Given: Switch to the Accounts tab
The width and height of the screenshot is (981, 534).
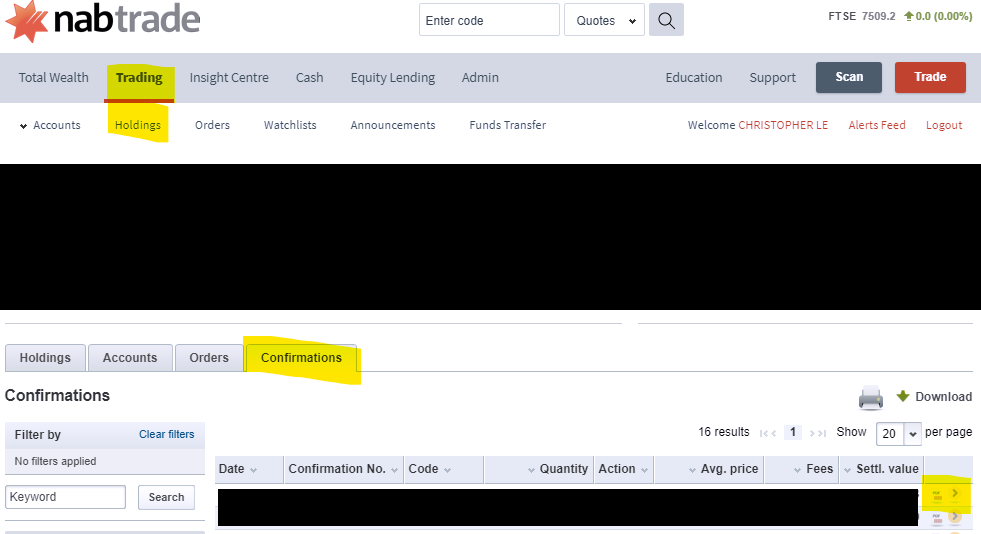Looking at the screenshot, I should (130, 358).
